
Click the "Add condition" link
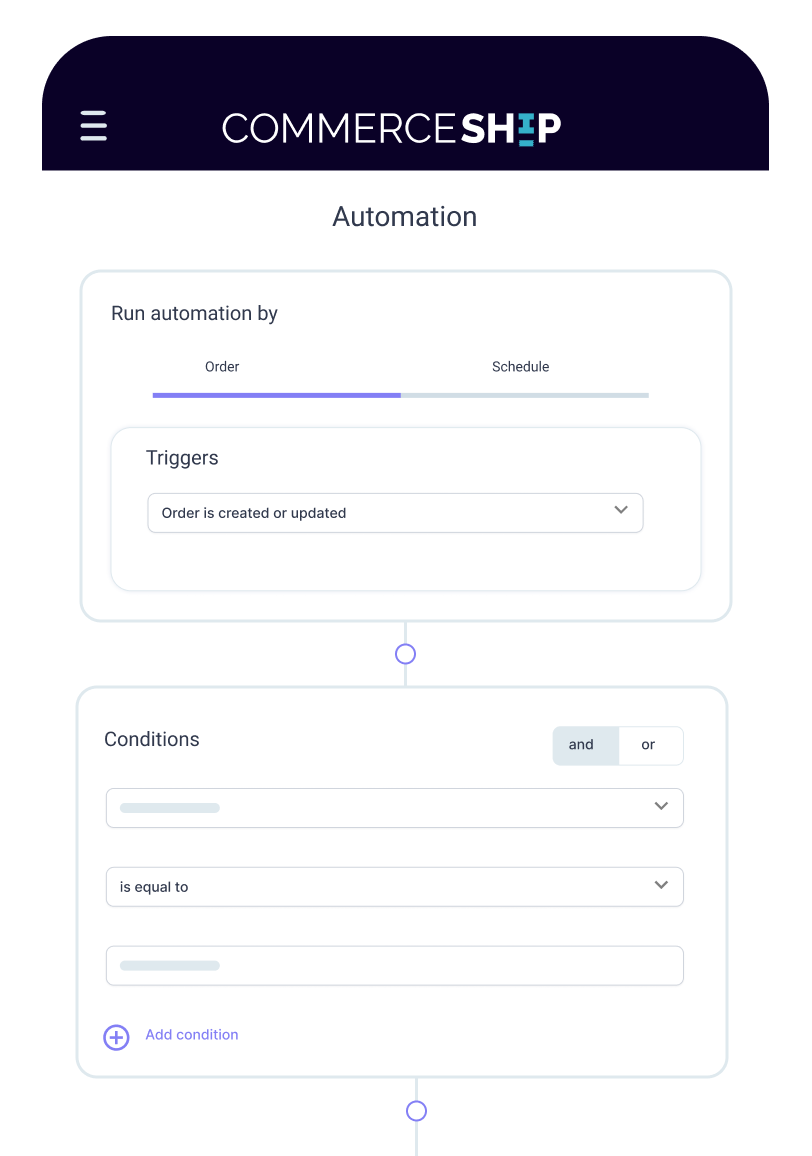coord(192,1035)
